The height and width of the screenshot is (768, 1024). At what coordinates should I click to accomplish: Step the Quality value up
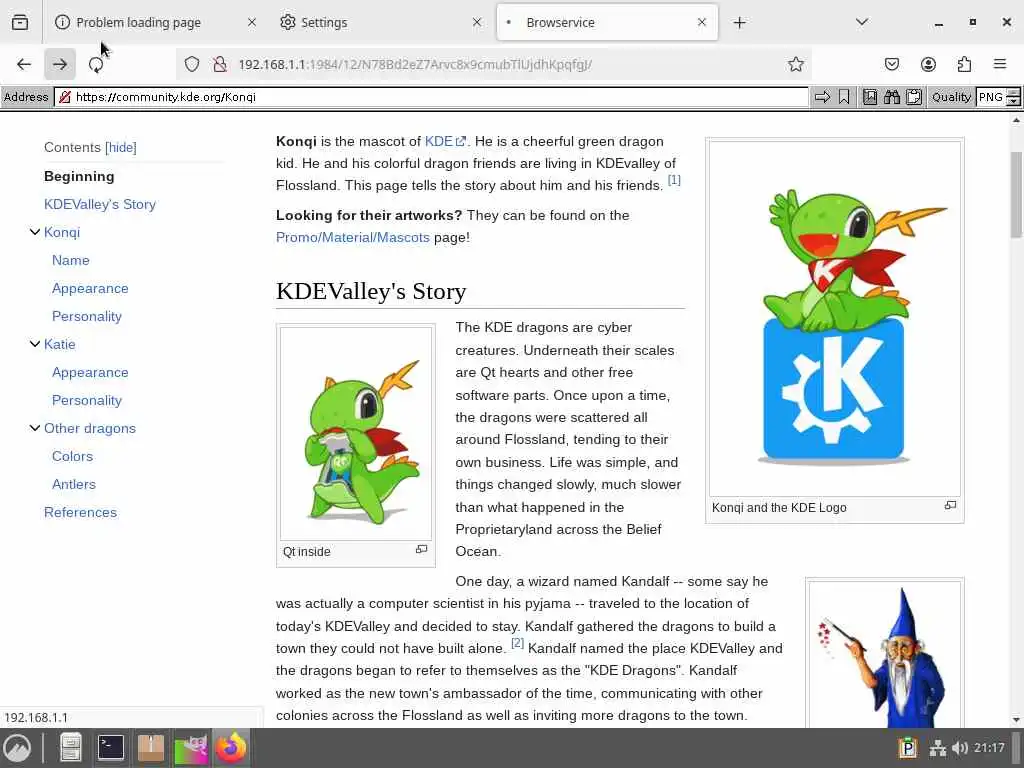pos(1013,93)
